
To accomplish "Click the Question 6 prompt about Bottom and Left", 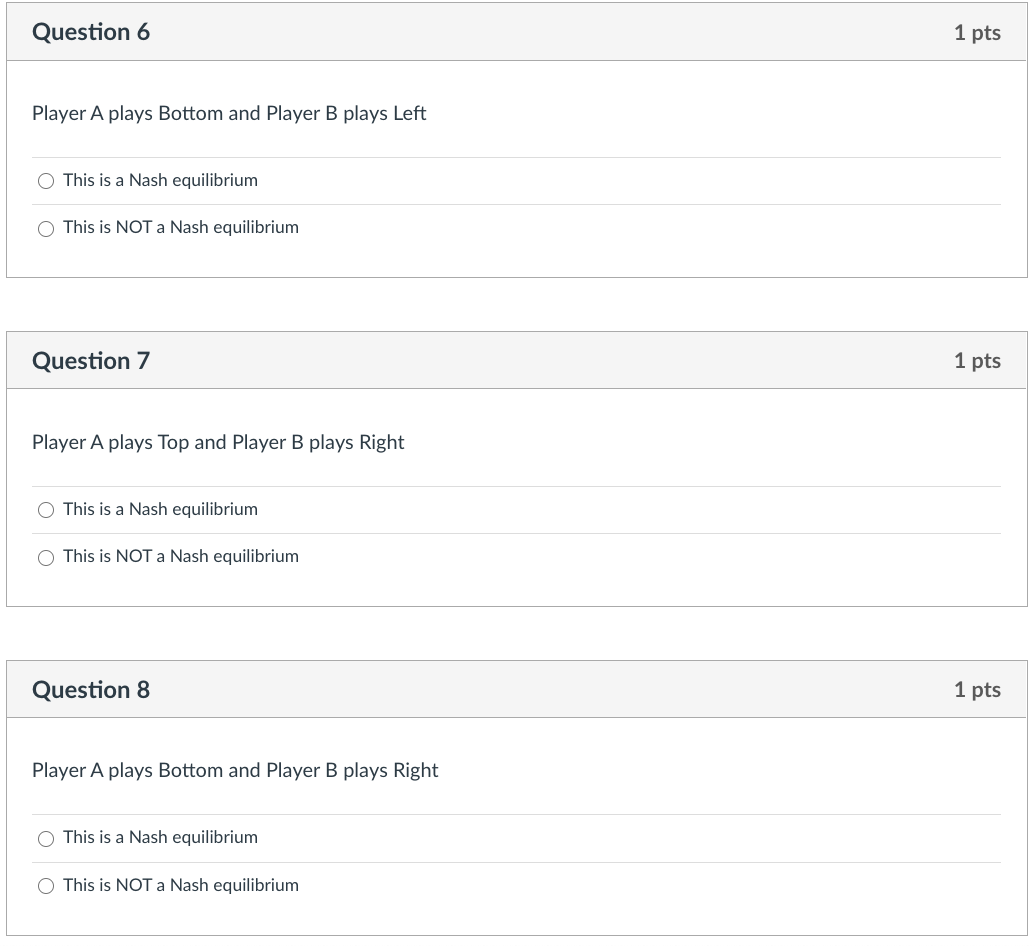I will coord(228,113).
